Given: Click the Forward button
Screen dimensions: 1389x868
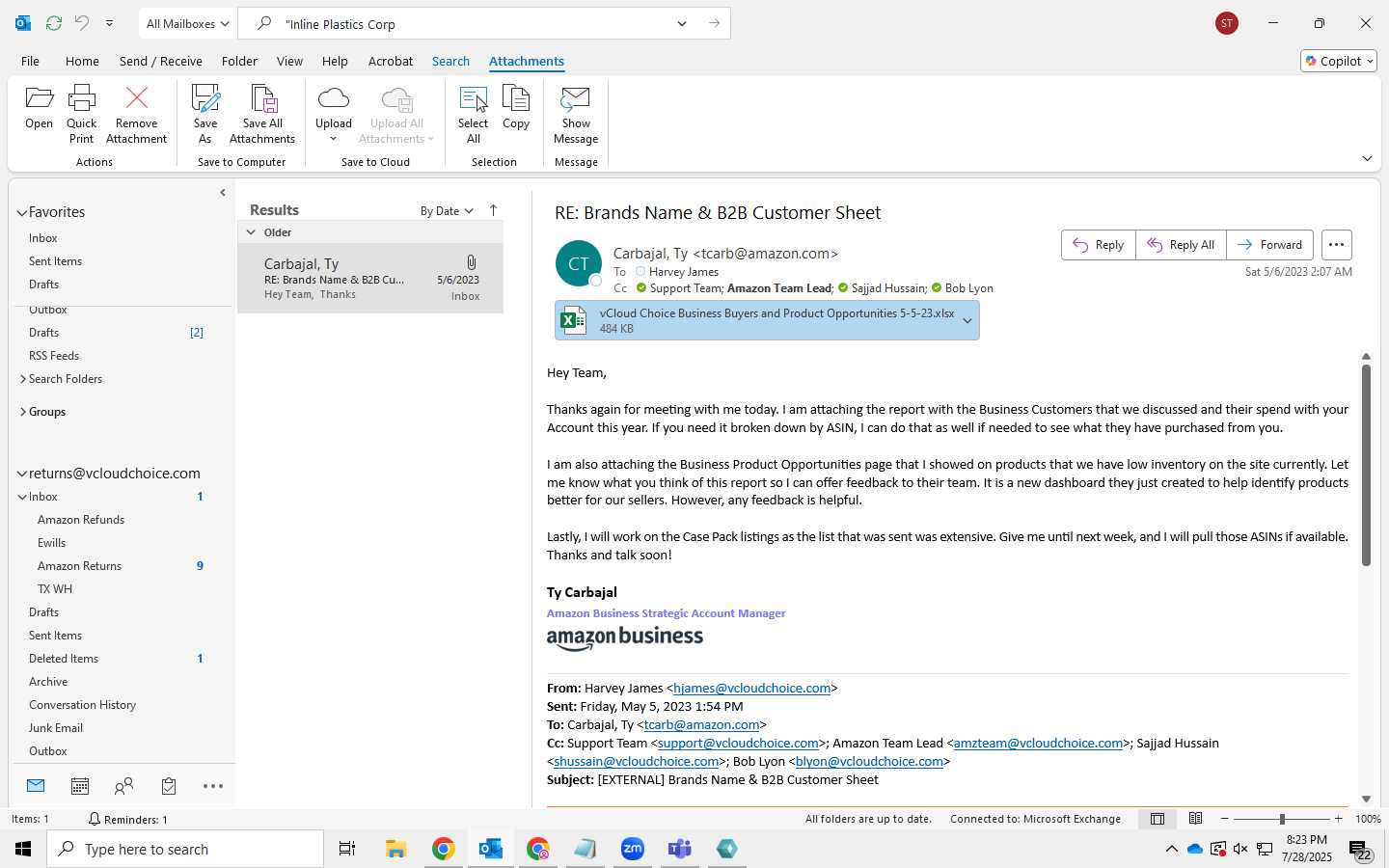Looking at the screenshot, I should [x=1270, y=245].
